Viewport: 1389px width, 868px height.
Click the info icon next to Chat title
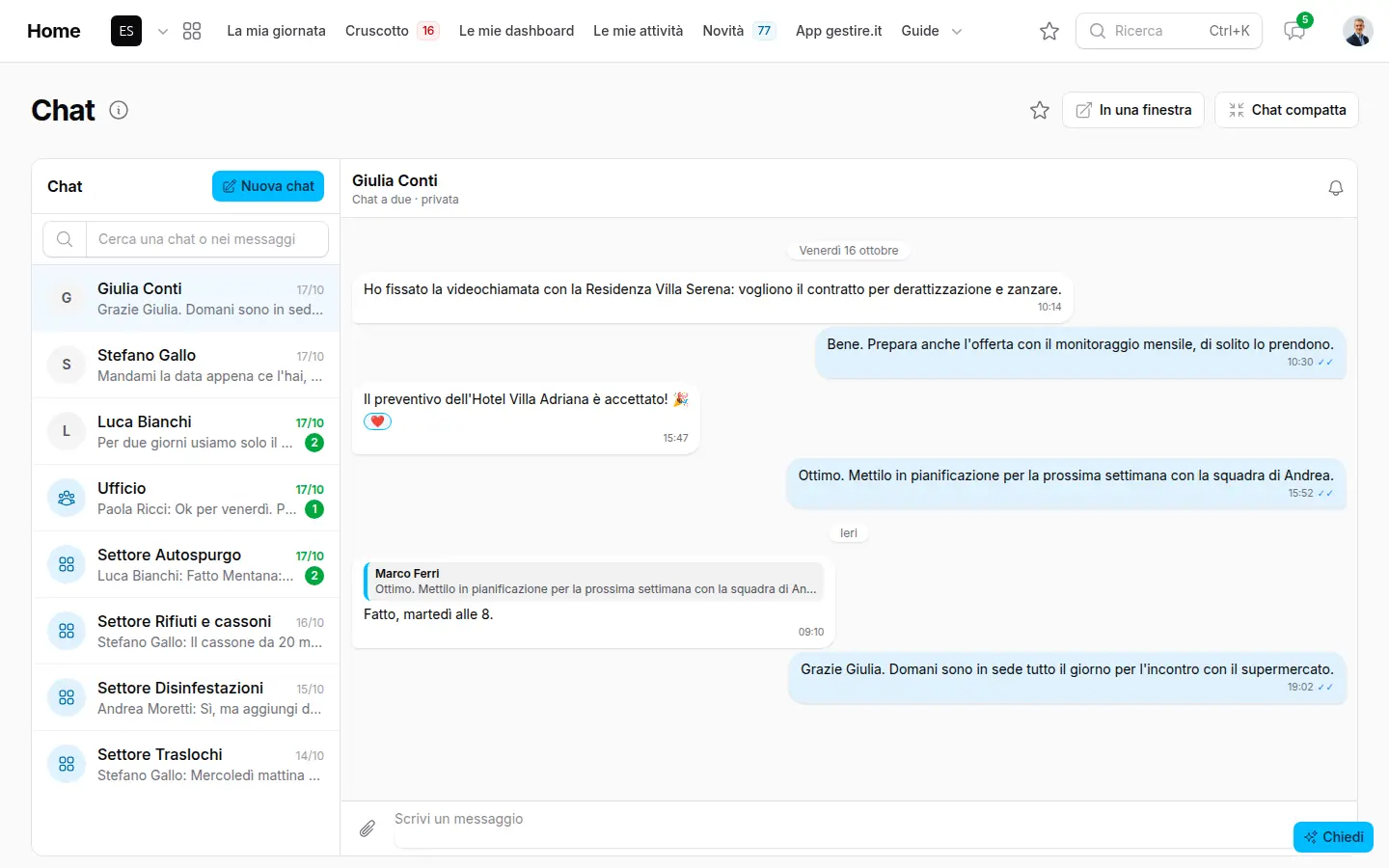(x=119, y=110)
